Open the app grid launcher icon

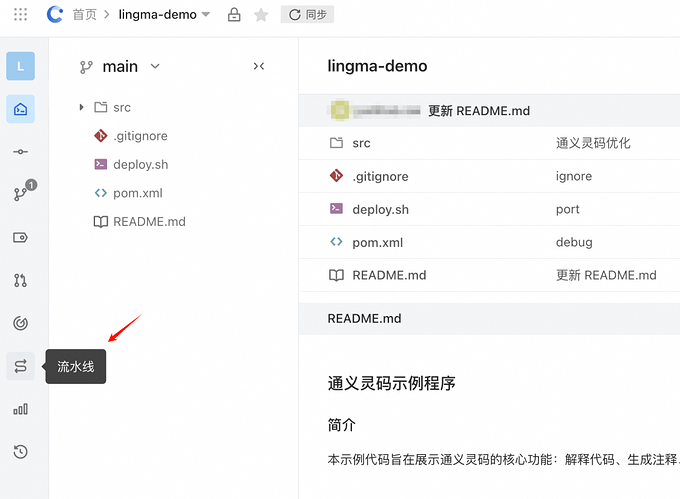(21, 15)
